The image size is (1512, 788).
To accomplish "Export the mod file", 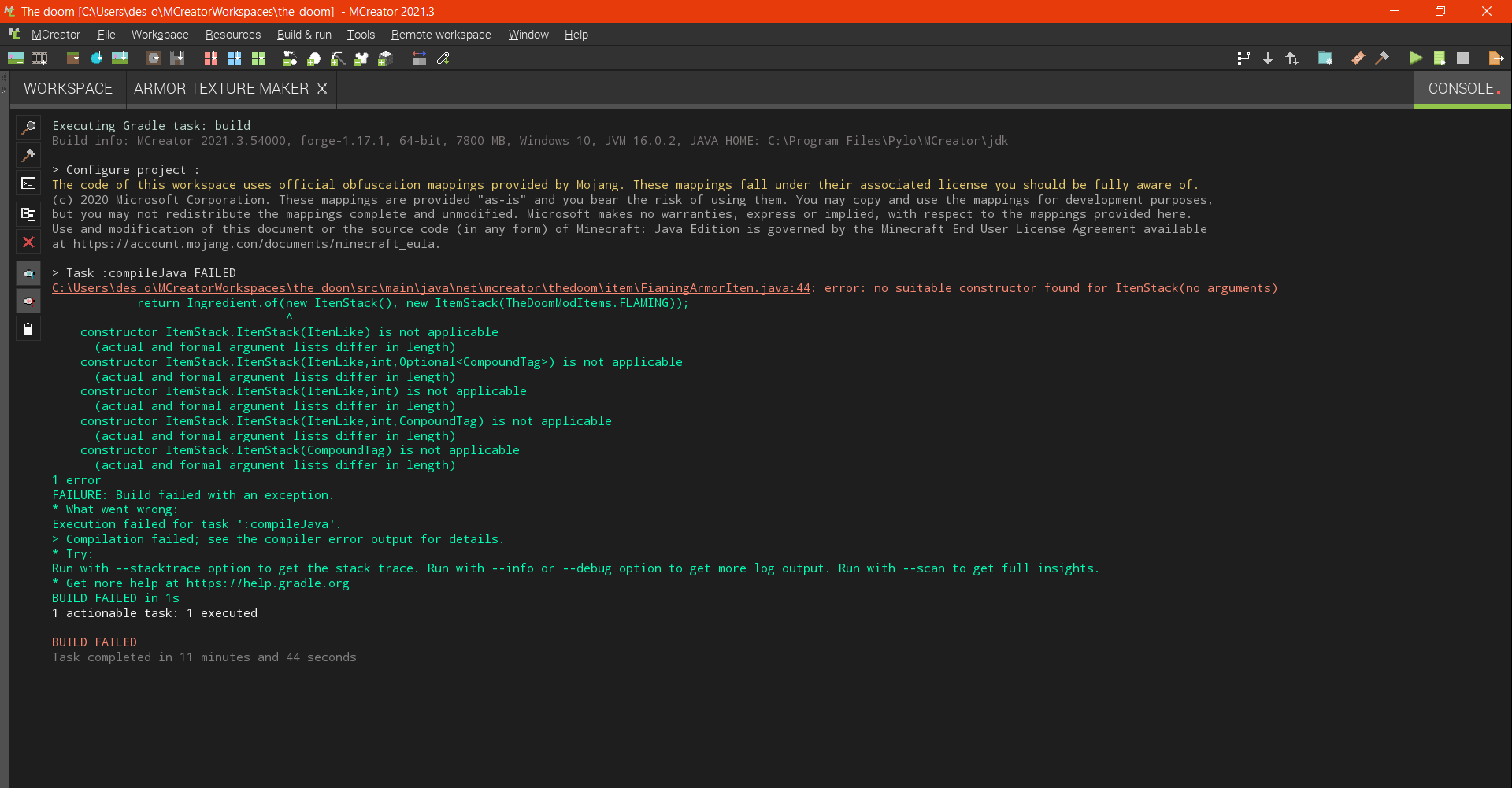I will pos(1495,57).
